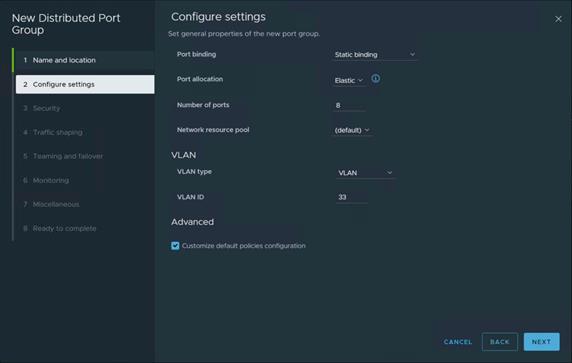
Task: Open the Port allocation Elastic dropdown
Action: coord(349,80)
